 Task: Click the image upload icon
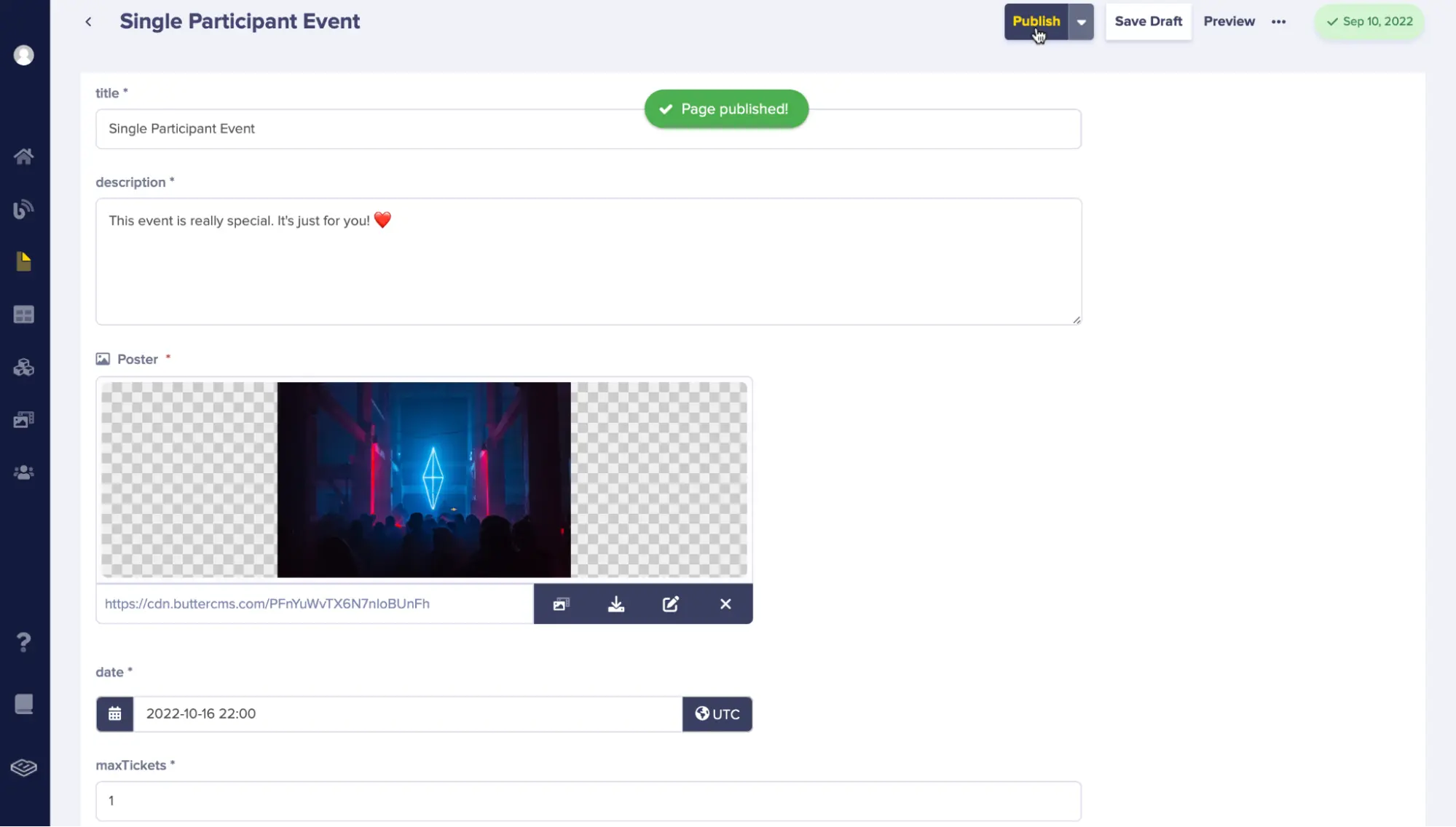pos(561,603)
